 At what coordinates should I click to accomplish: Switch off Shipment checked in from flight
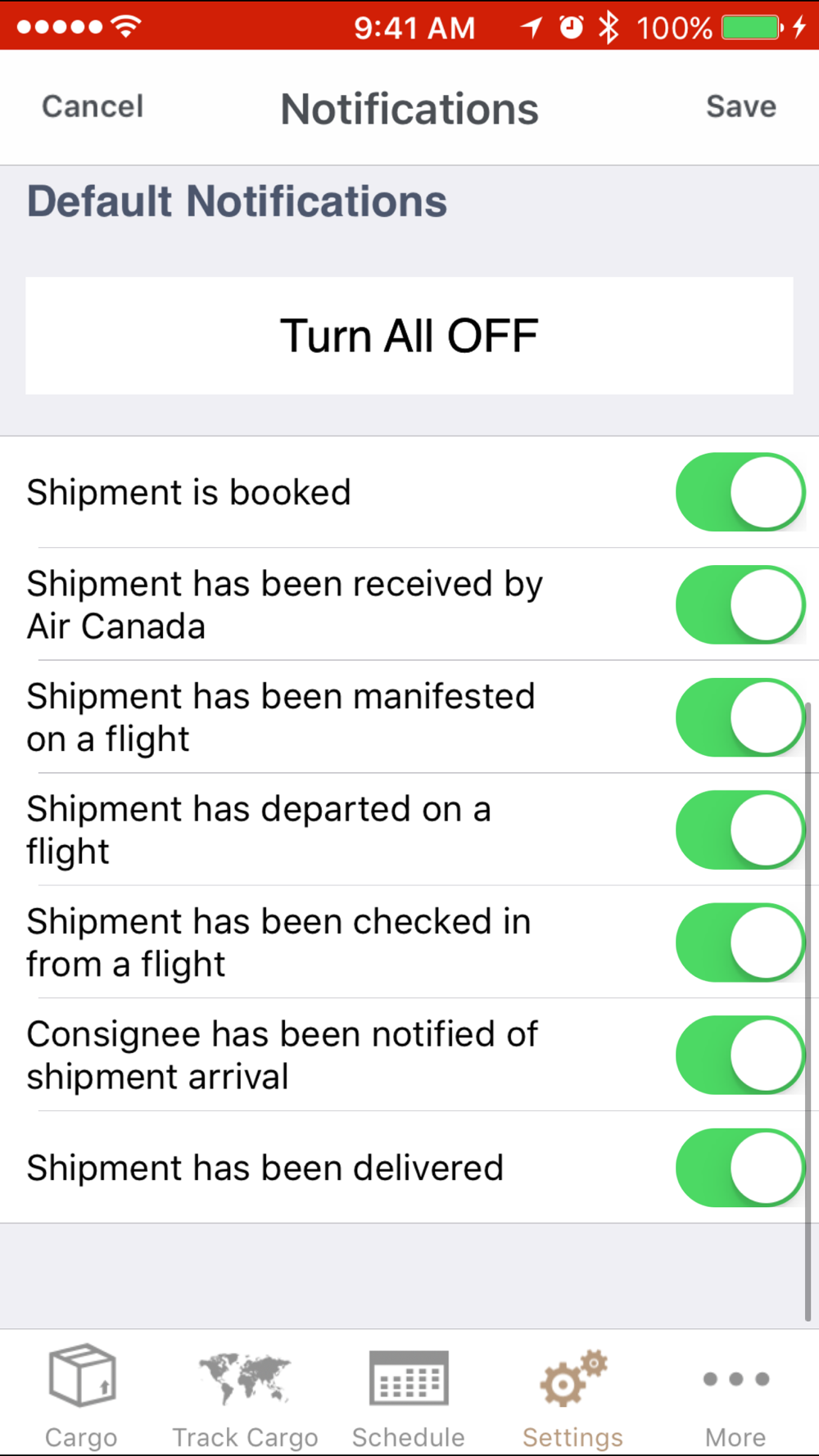pyautogui.click(x=740, y=943)
